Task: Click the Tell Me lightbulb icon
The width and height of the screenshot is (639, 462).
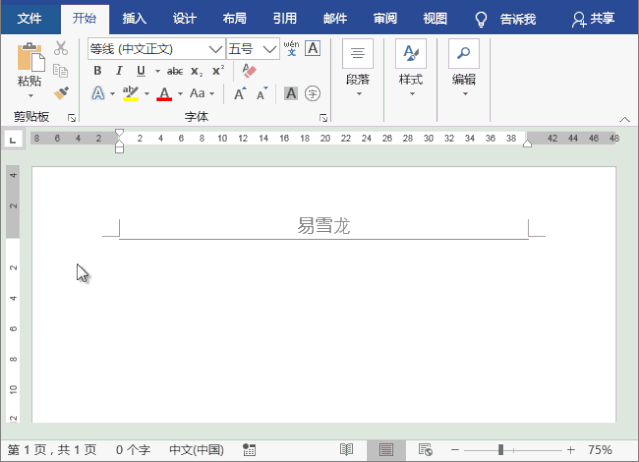Action: pyautogui.click(x=481, y=18)
